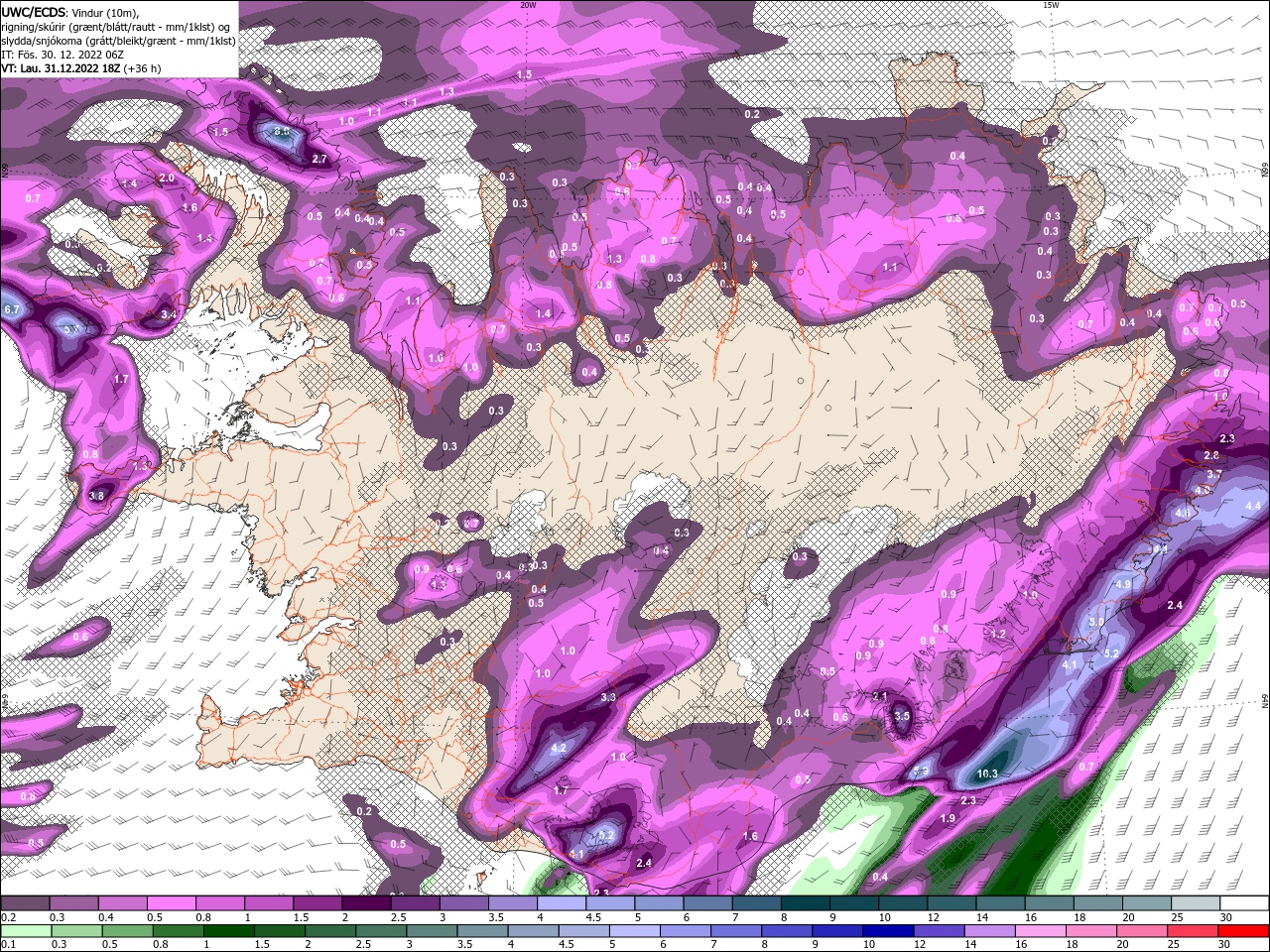This screenshot has height=952, width=1270.
Task: Click the 8.6 precipitation value on the map
Action: point(281,131)
